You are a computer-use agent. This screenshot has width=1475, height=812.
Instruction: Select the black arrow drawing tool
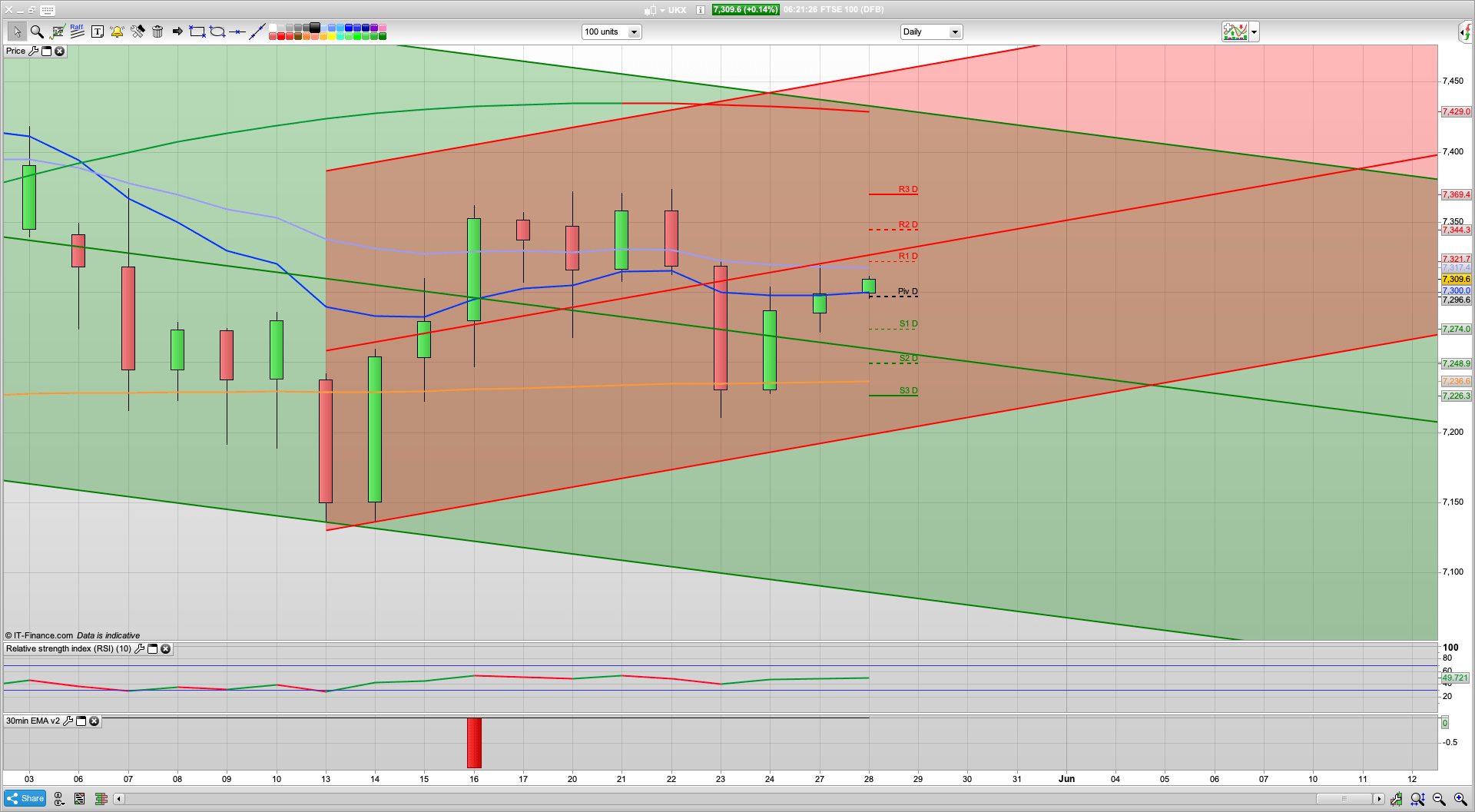coord(177,31)
